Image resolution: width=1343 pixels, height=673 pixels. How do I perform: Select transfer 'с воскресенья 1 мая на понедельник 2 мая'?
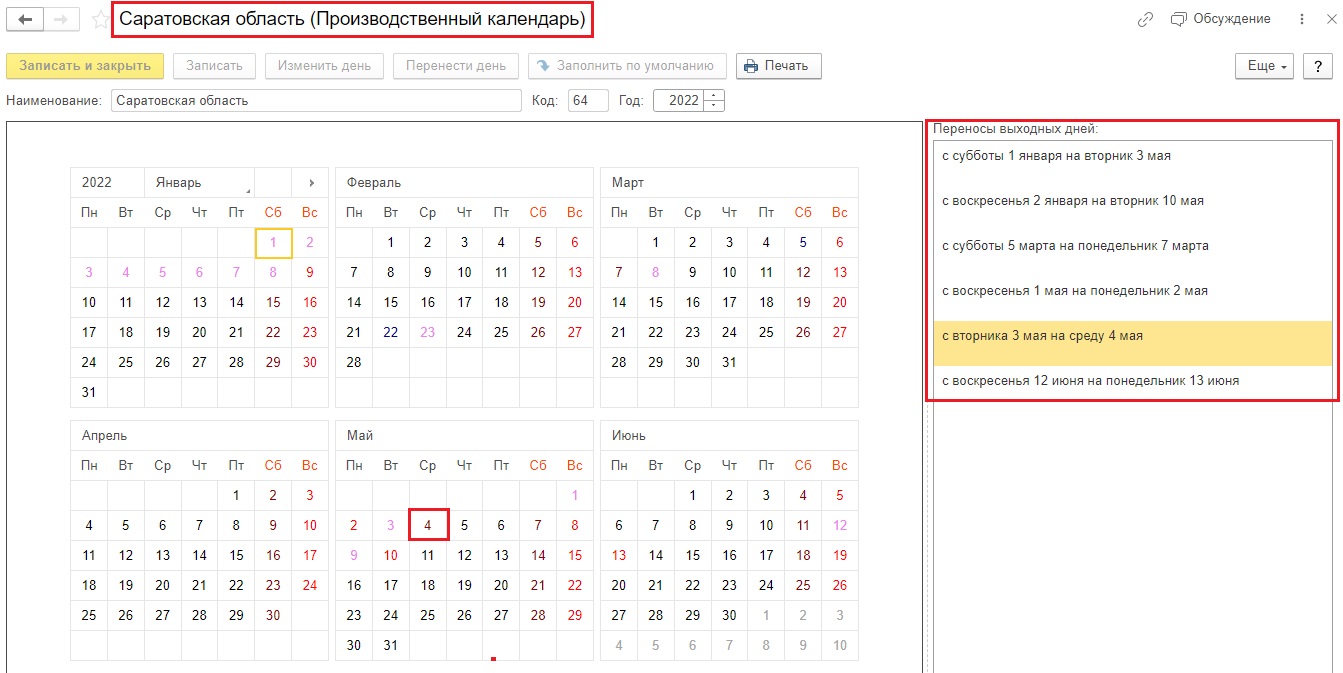[1132, 298]
